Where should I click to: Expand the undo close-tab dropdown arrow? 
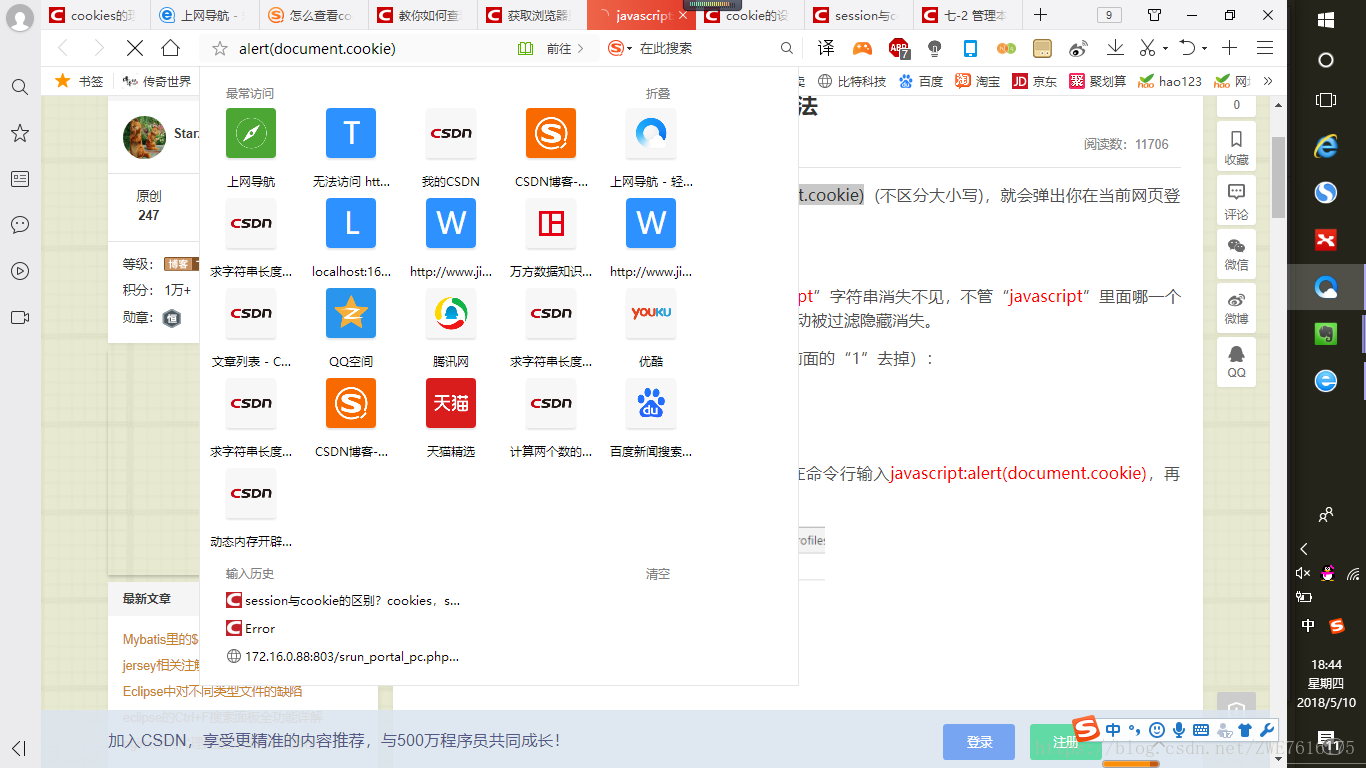[1204, 49]
